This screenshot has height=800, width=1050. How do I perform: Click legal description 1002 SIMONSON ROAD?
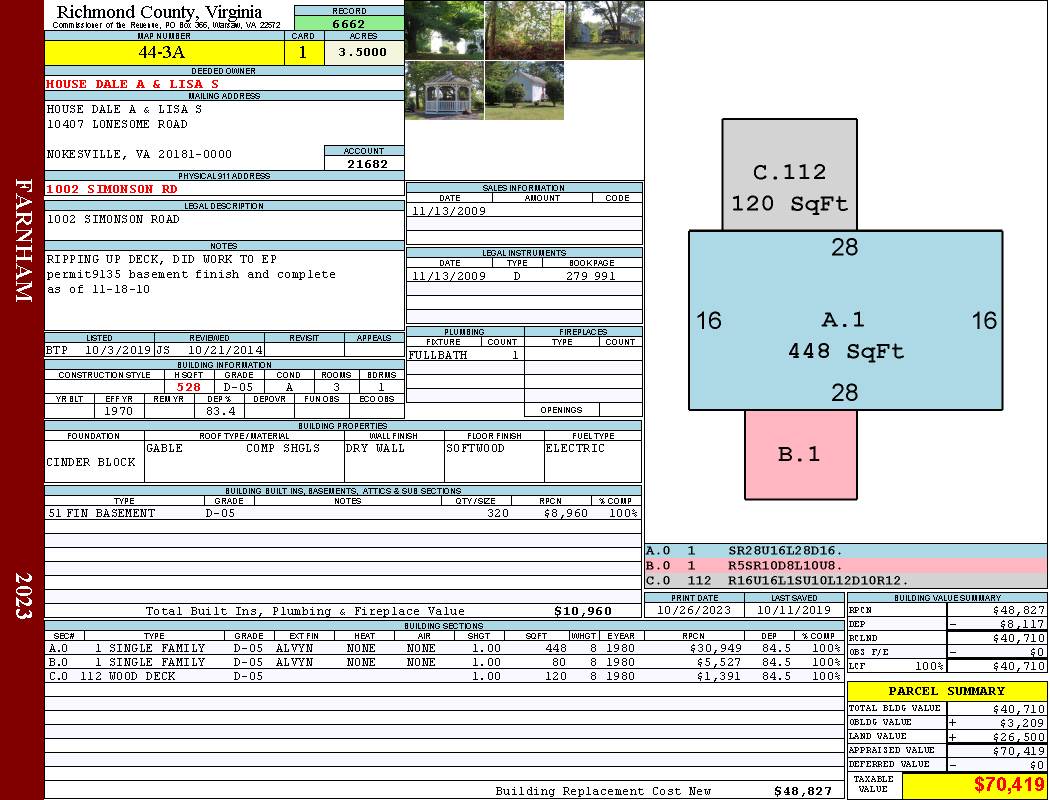pyautogui.click(x=113, y=219)
